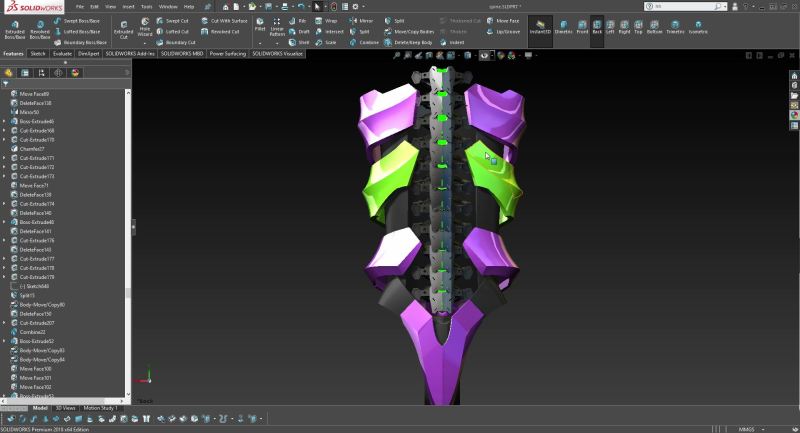
Task: Click the Rib tool
Action: (297, 21)
